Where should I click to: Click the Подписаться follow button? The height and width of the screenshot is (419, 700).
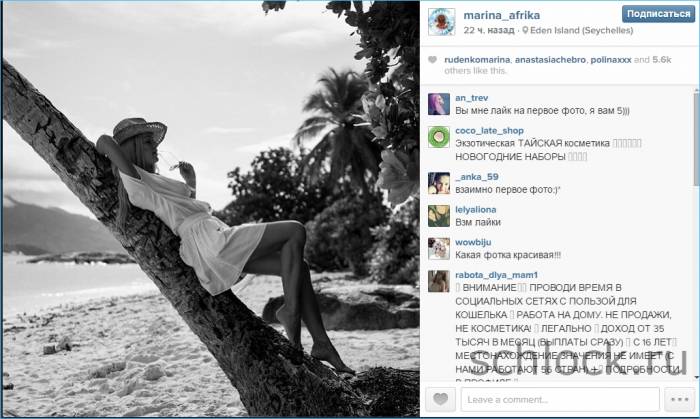click(x=658, y=14)
